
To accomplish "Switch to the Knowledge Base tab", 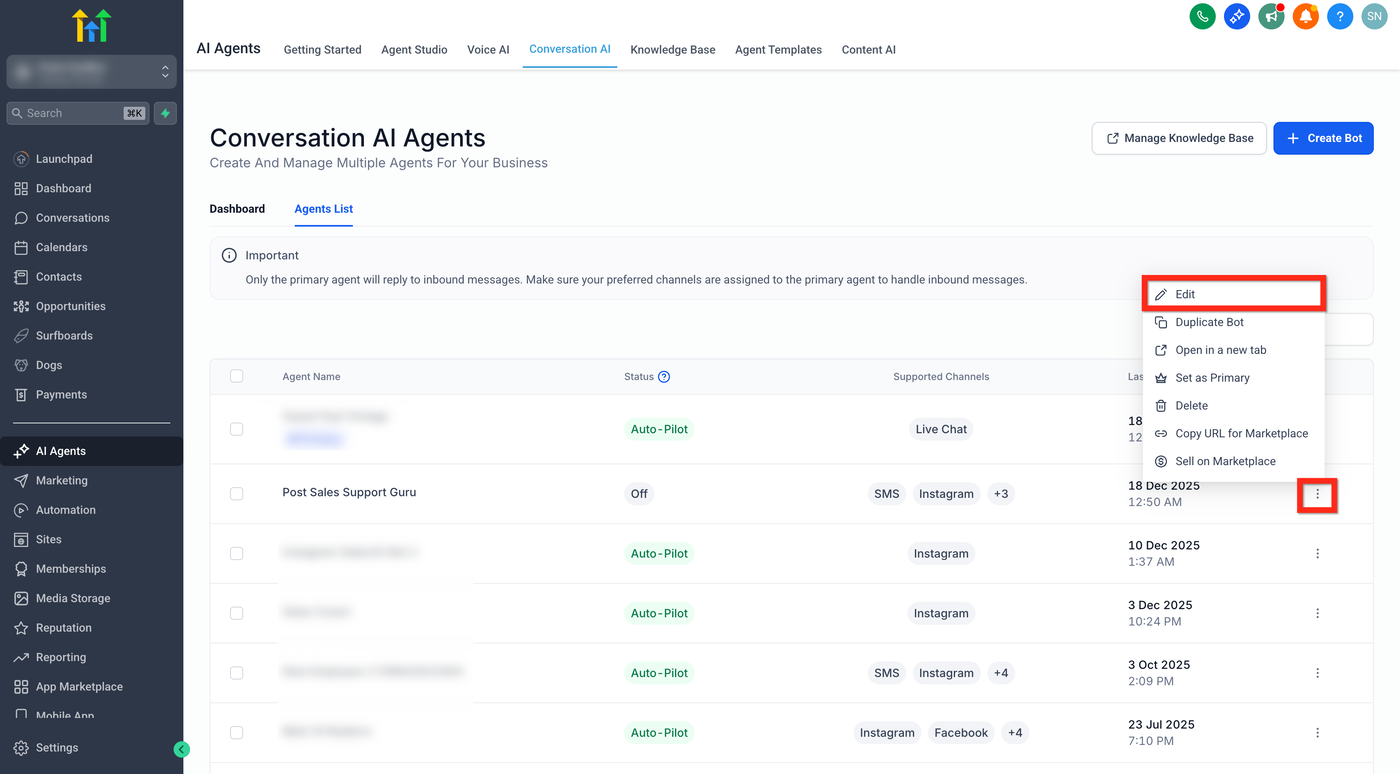I will 672,50.
